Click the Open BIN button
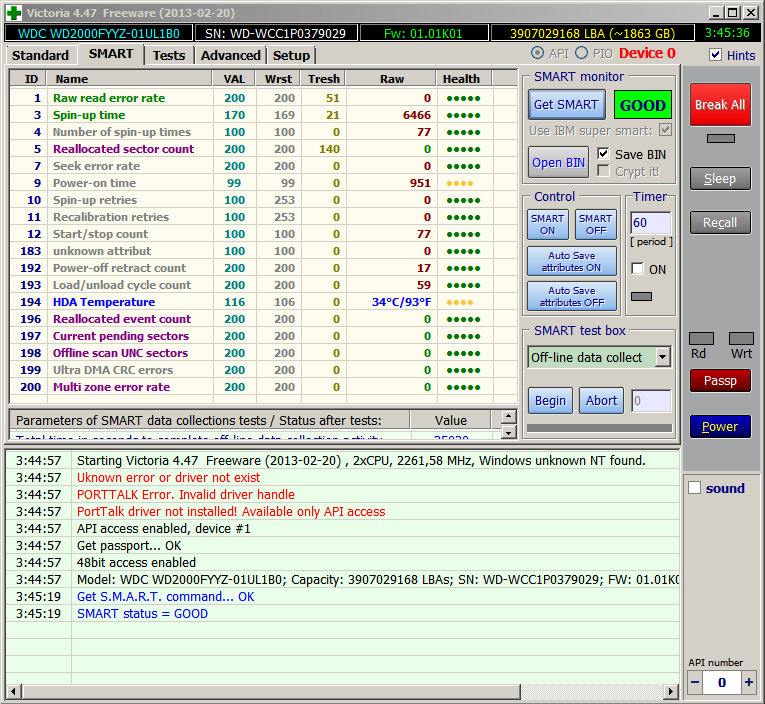 (559, 163)
